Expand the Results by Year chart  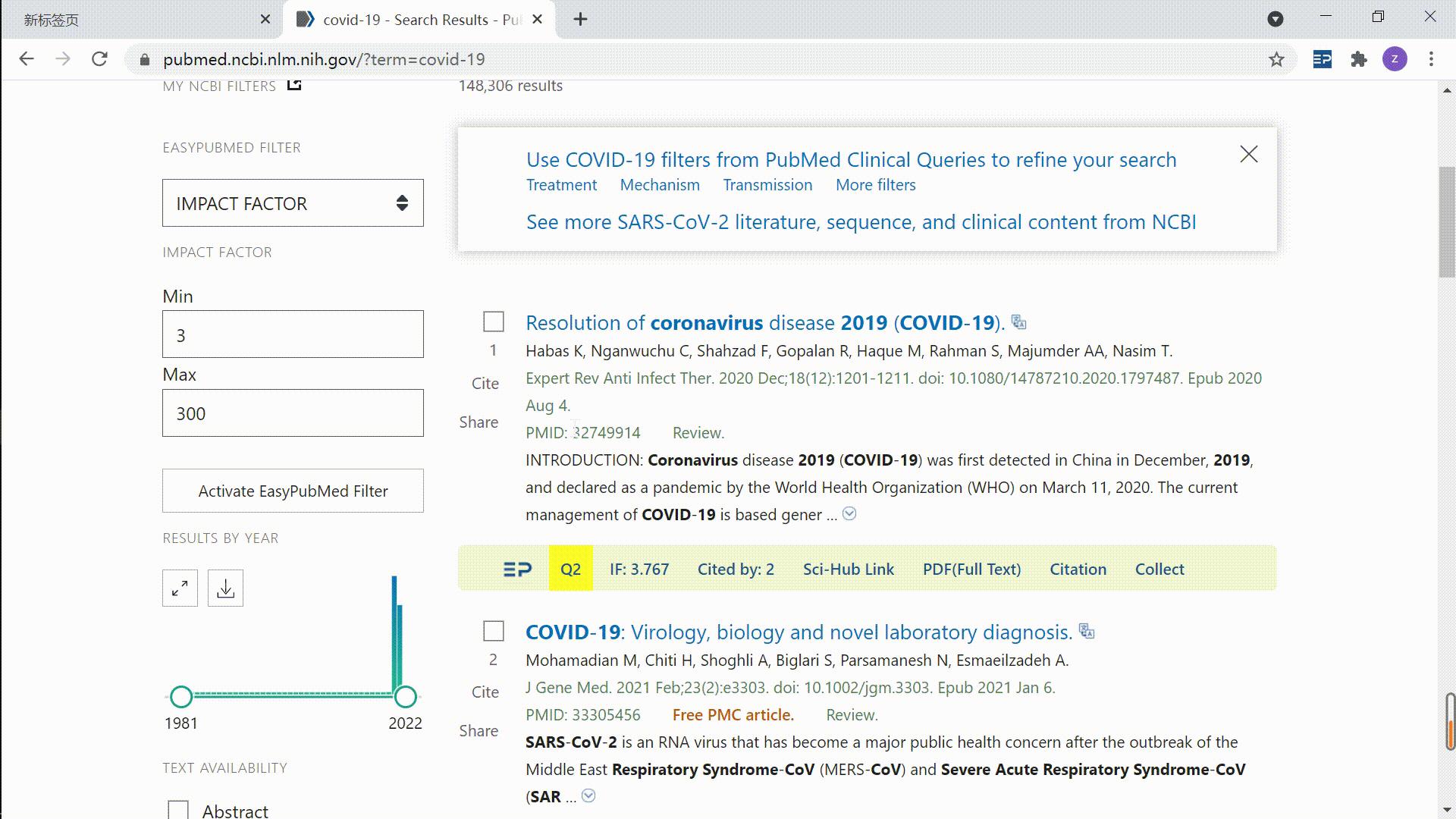[179, 587]
